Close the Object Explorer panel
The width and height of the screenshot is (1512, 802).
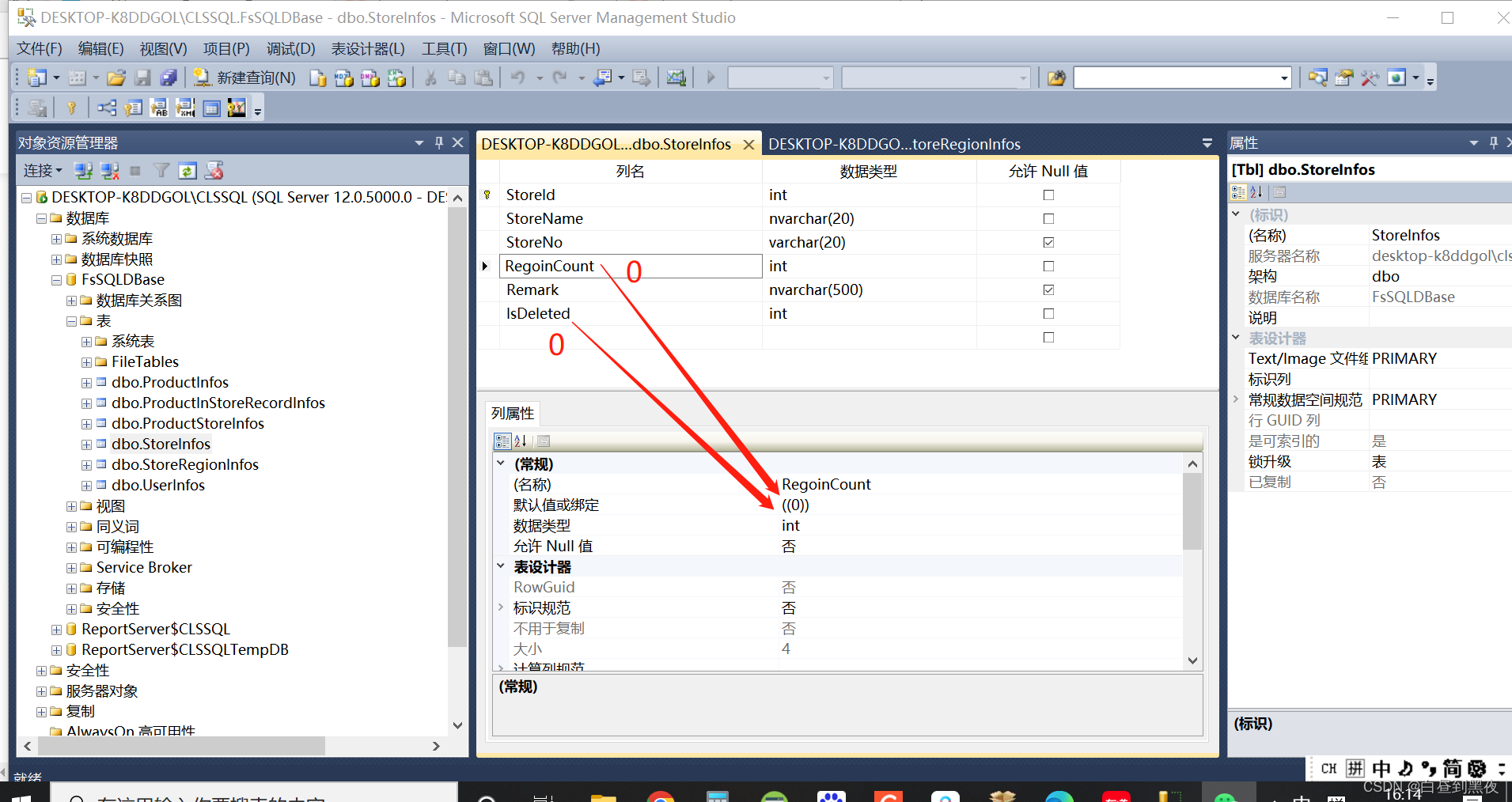coord(457,142)
